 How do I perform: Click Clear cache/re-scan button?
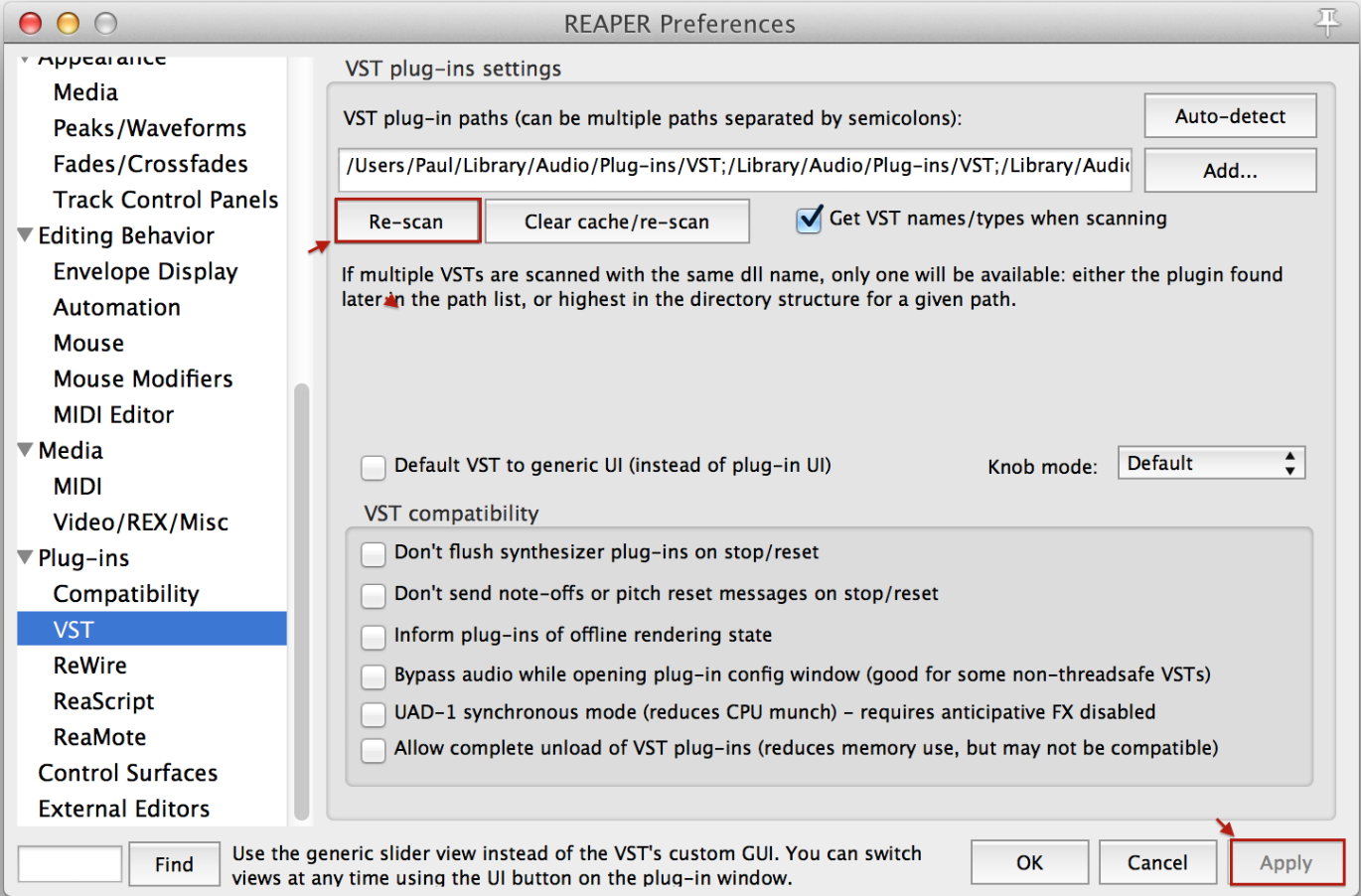tap(617, 222)
